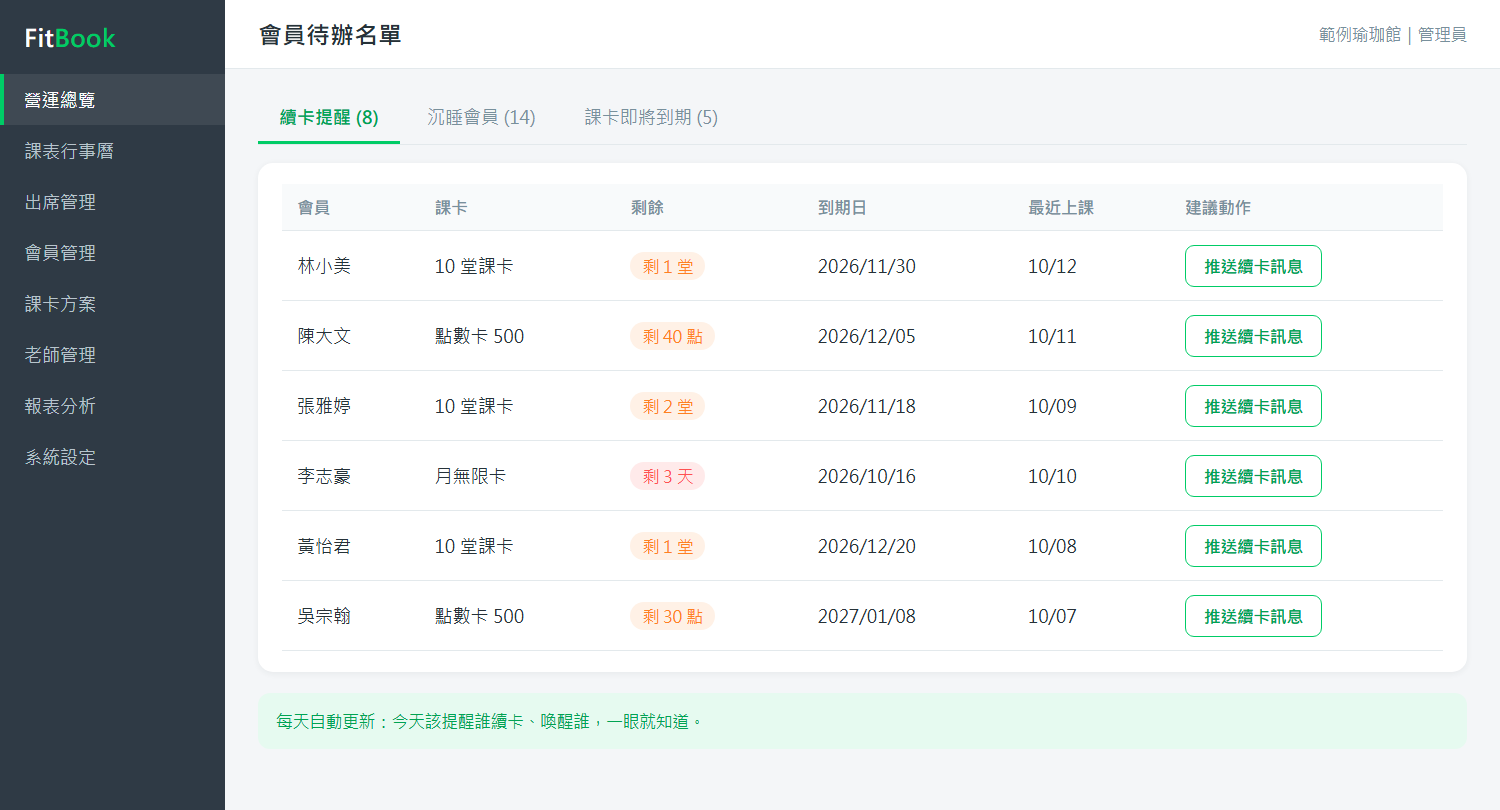Click last class date 10/09
The width and height of the screenshot is (1500, 810).
(x=1052, y=406)
